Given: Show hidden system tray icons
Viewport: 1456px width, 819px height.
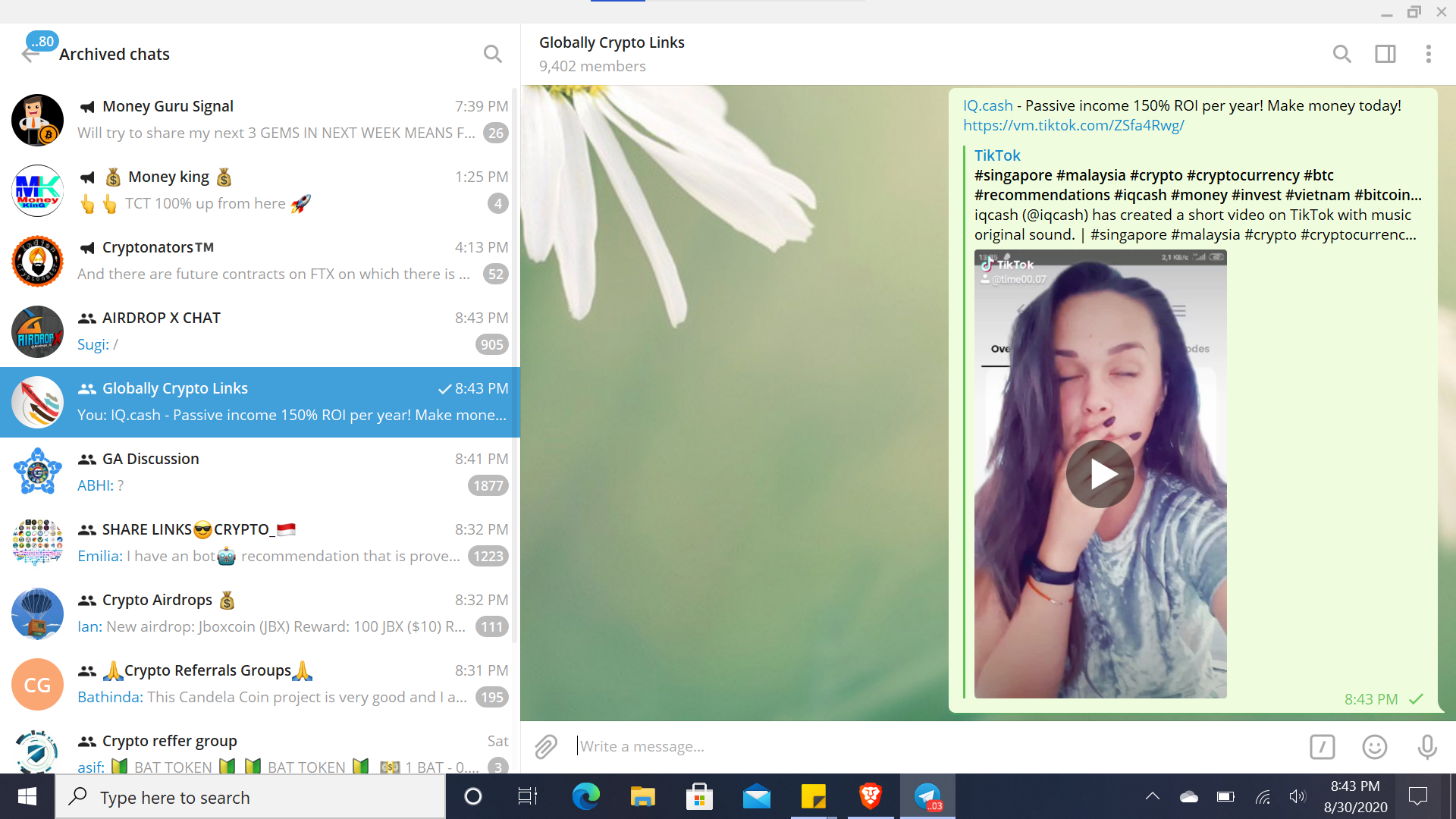Looking at the screenshot, I should [1153, 796].
